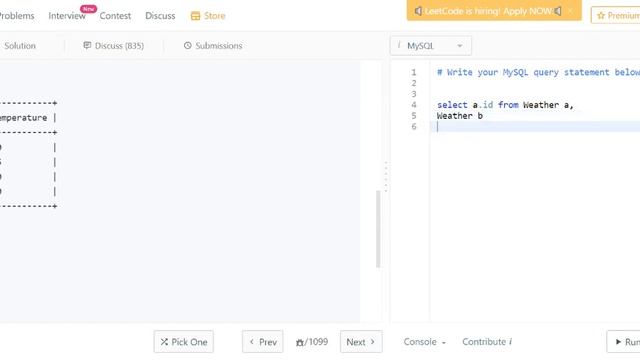
Task: Click line number 2 in gutter
Action: pos(413,83)
